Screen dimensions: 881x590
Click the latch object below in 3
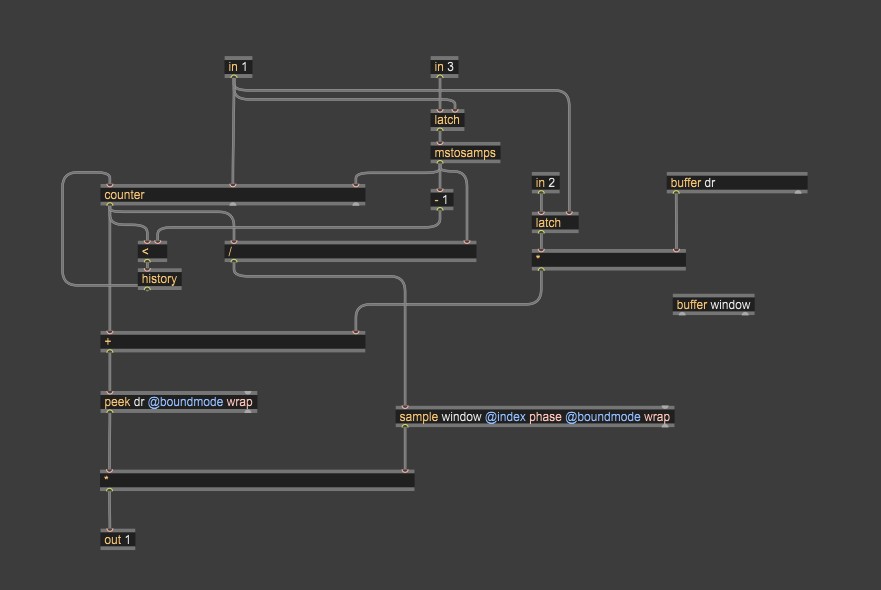(x=447, y=120)
